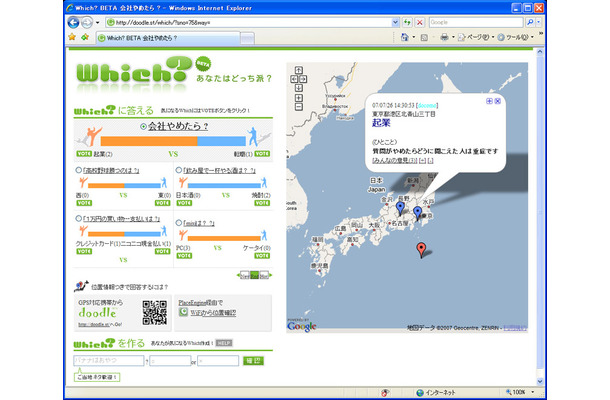Stop loading with the red X icon
The width and height of the screenshot is (610, 400).
[x=419, y=23]
